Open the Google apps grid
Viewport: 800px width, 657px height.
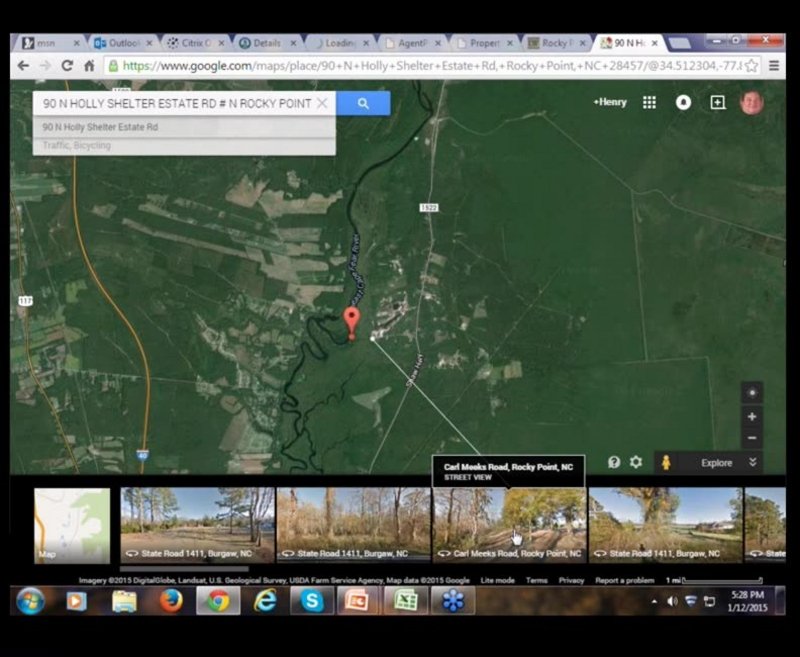coord(649,103)
